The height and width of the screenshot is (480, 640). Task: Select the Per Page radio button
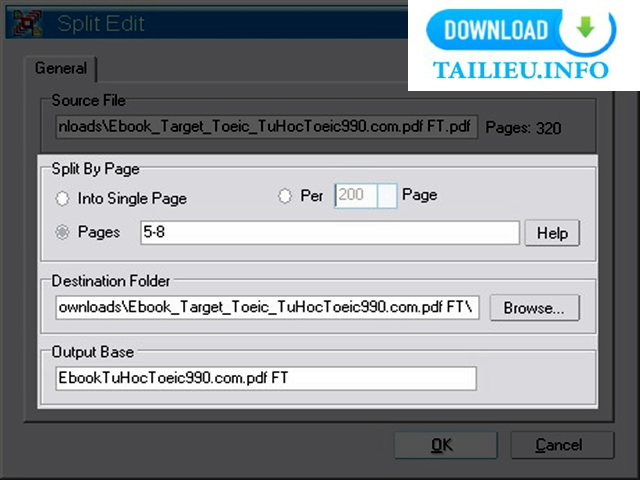pyautogui.click(x=285, y=196)
